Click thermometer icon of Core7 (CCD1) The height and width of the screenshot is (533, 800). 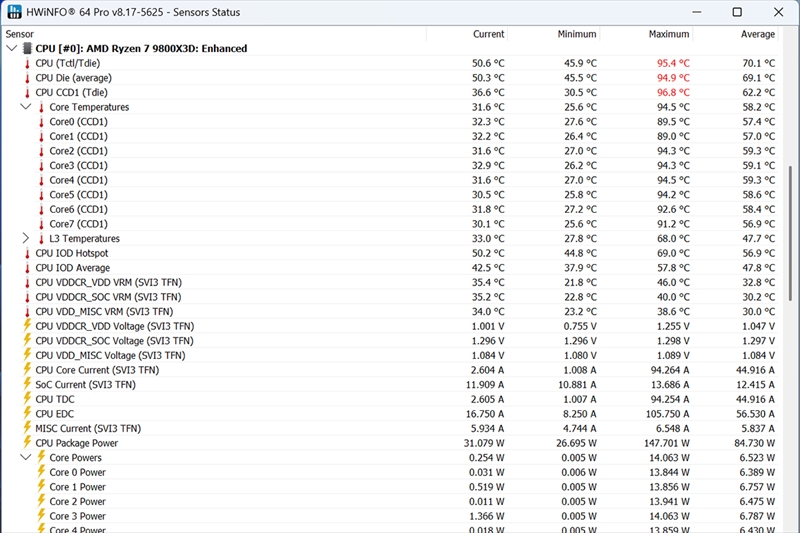click(x=41, y=224)
